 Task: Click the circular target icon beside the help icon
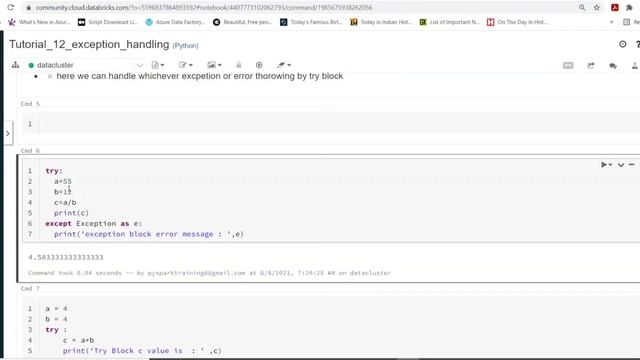click(x=622, y=44)
